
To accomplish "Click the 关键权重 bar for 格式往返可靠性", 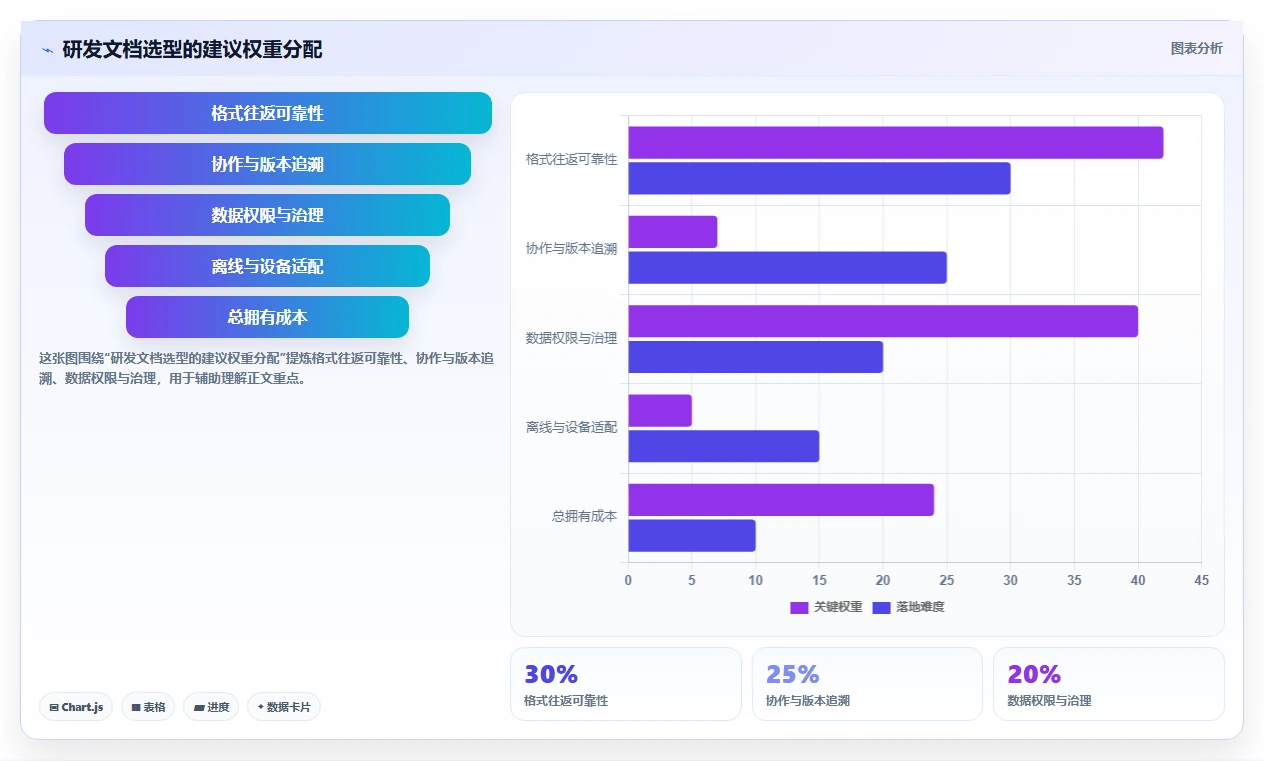I will (x=896, y=143).
